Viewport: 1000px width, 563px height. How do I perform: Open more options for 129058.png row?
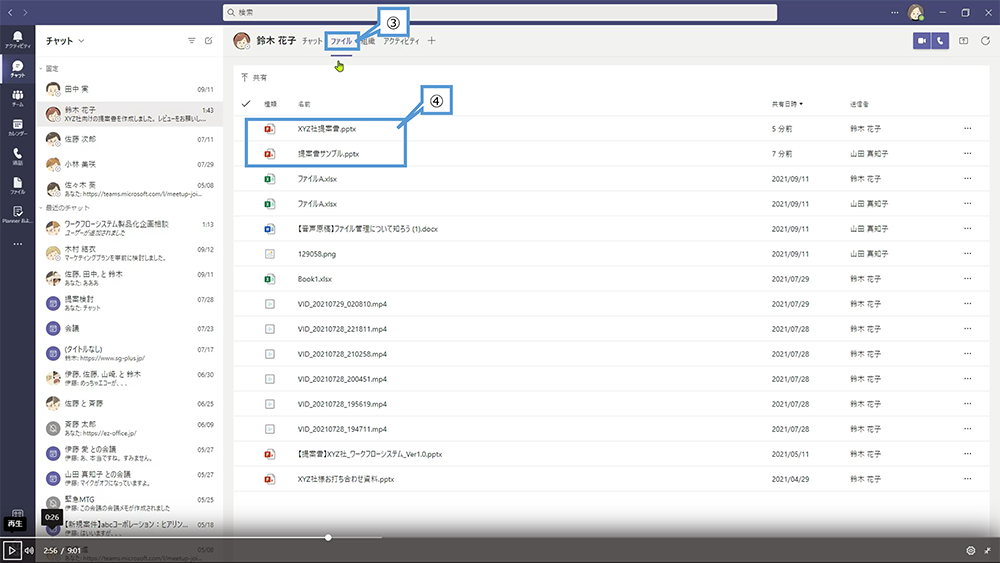[967, 253]
